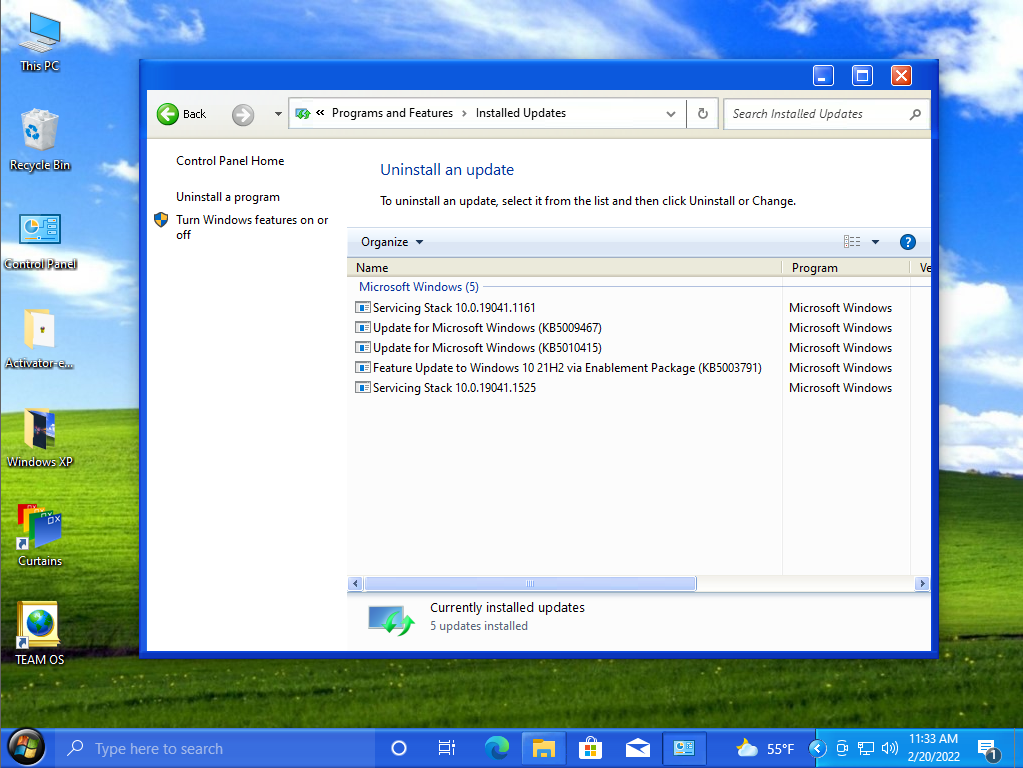Open help with the blue question icon
Viewport: 1023px width, 768px height.
click(908, 242)
